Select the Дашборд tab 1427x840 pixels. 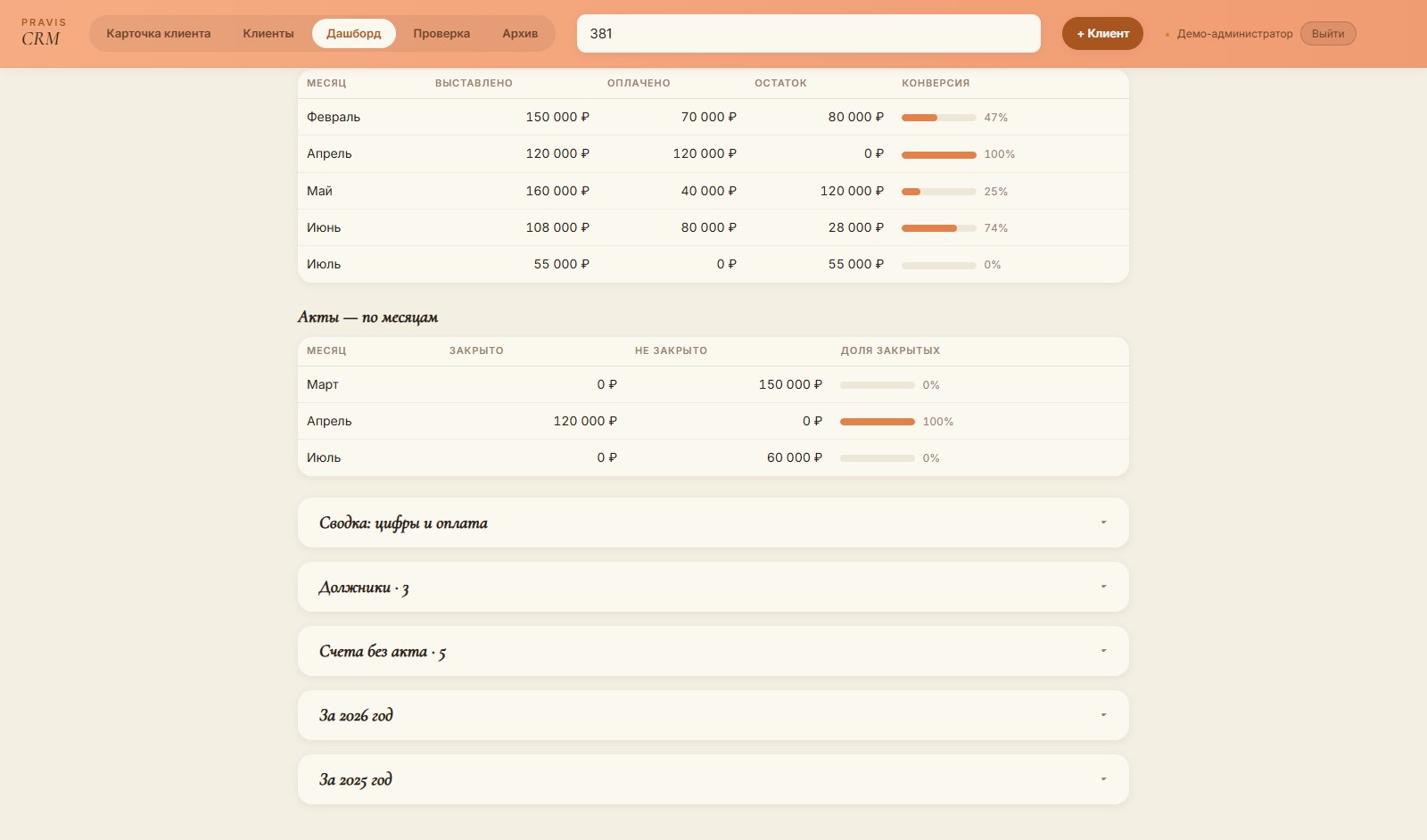point(354,34)
